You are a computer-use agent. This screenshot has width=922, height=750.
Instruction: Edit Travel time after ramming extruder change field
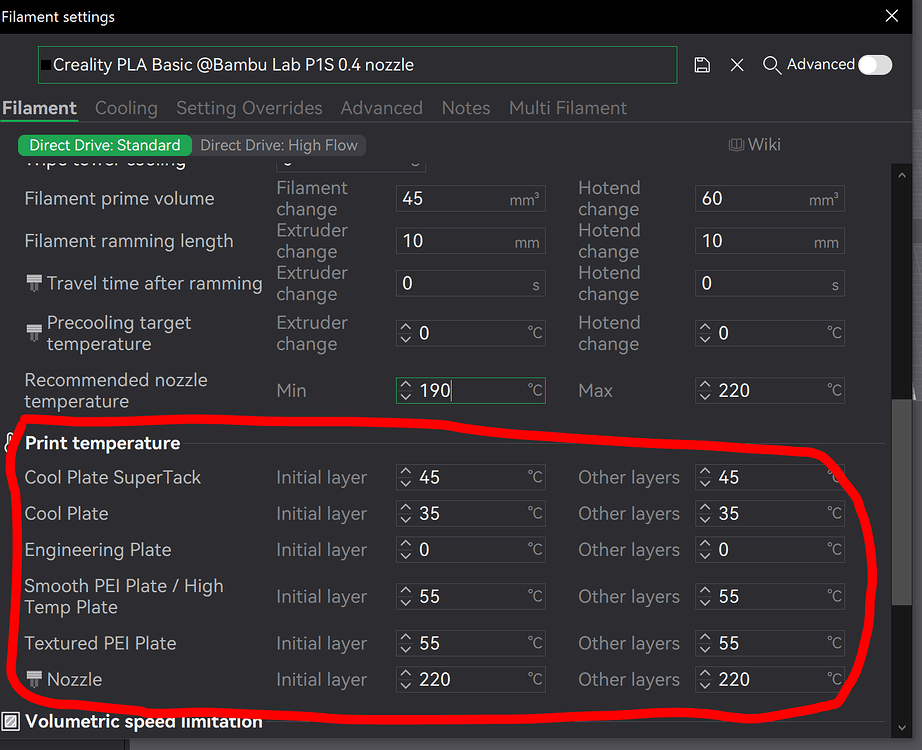point(470,284)
